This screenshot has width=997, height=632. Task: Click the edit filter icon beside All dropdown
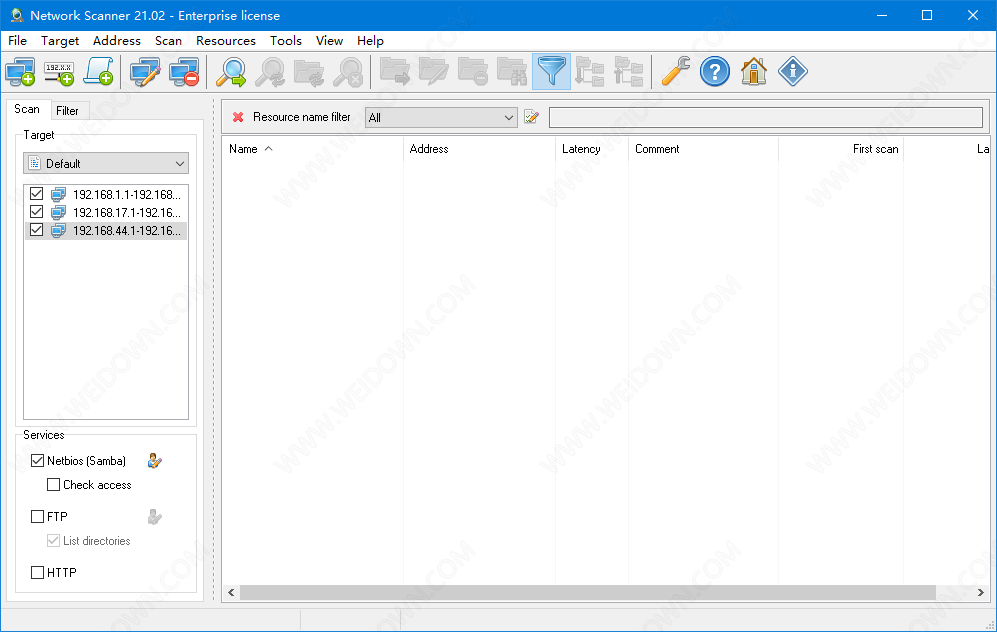click(x=532, y=117)
